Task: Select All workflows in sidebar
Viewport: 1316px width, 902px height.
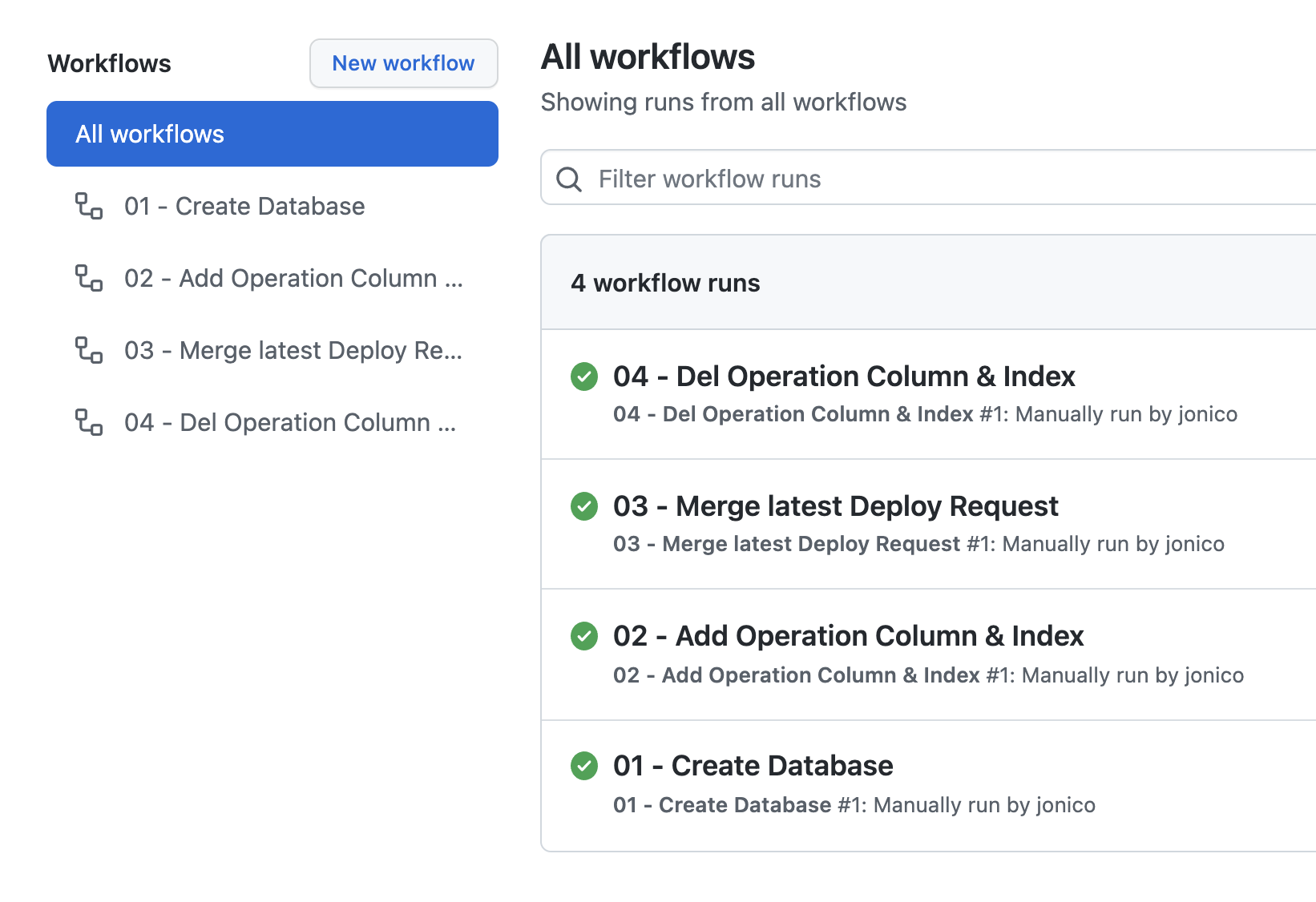Action: coord(272,134)
